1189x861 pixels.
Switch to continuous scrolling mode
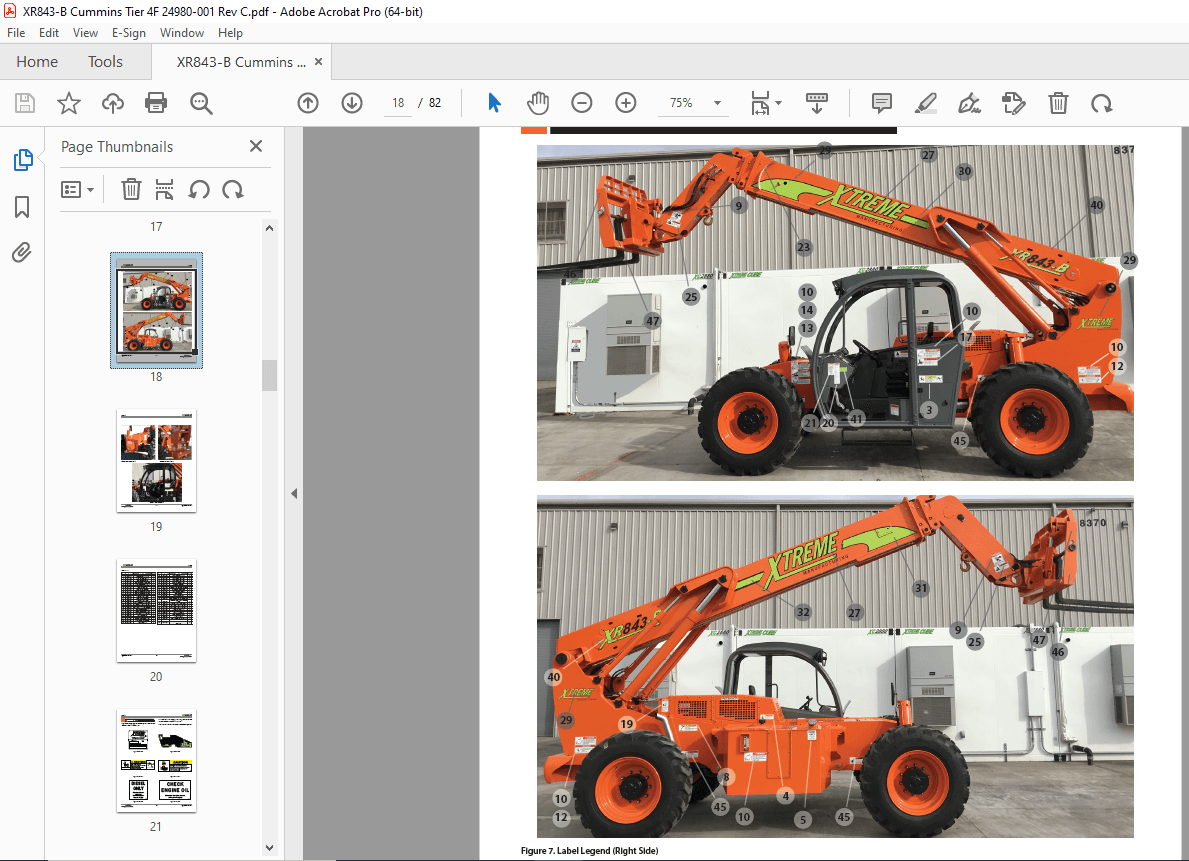[x=817, y=103]
